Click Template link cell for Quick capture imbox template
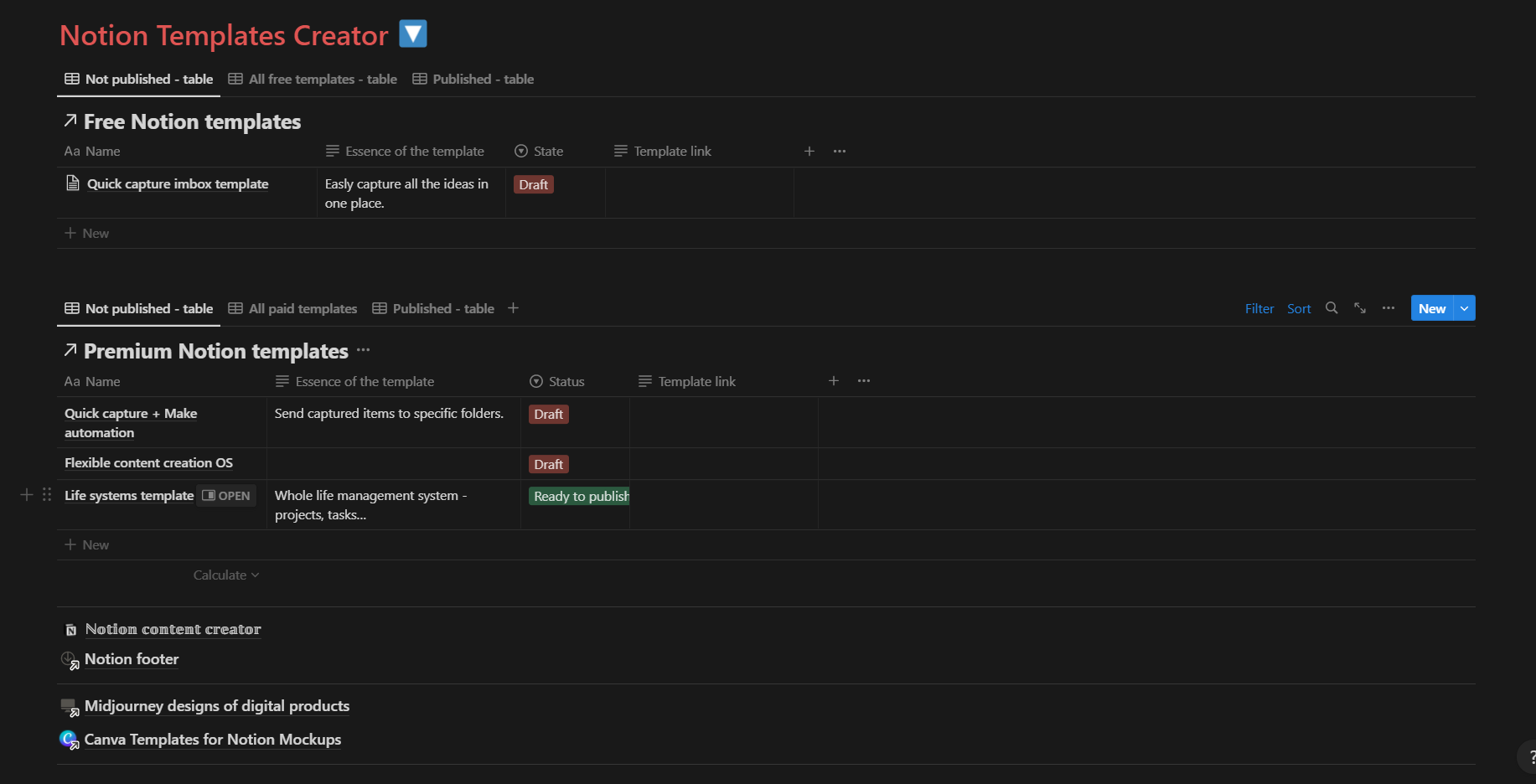This screenshot has width=1536, height=784. coord(700,193)
